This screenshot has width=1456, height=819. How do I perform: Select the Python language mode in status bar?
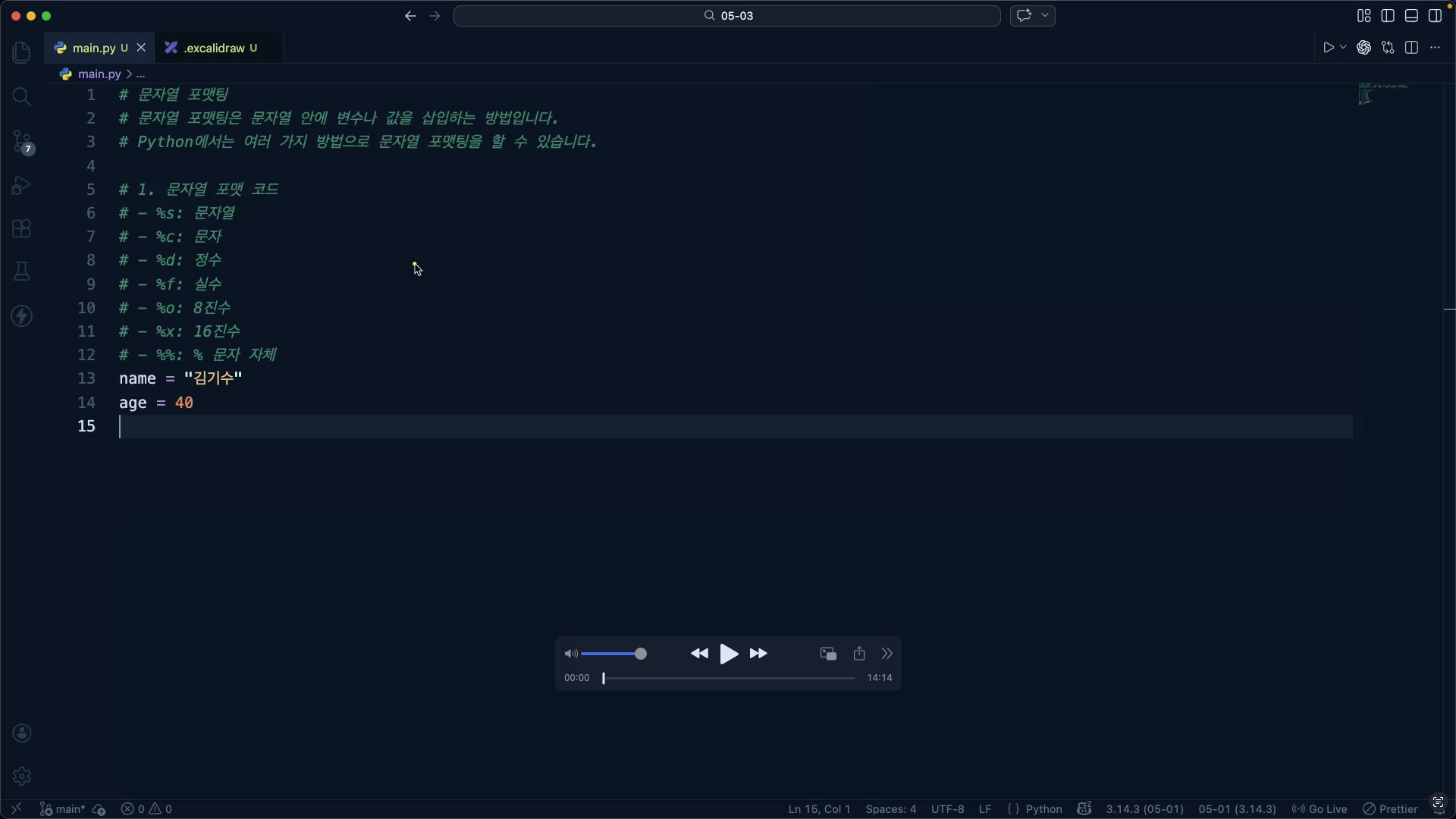point(1044,809)
